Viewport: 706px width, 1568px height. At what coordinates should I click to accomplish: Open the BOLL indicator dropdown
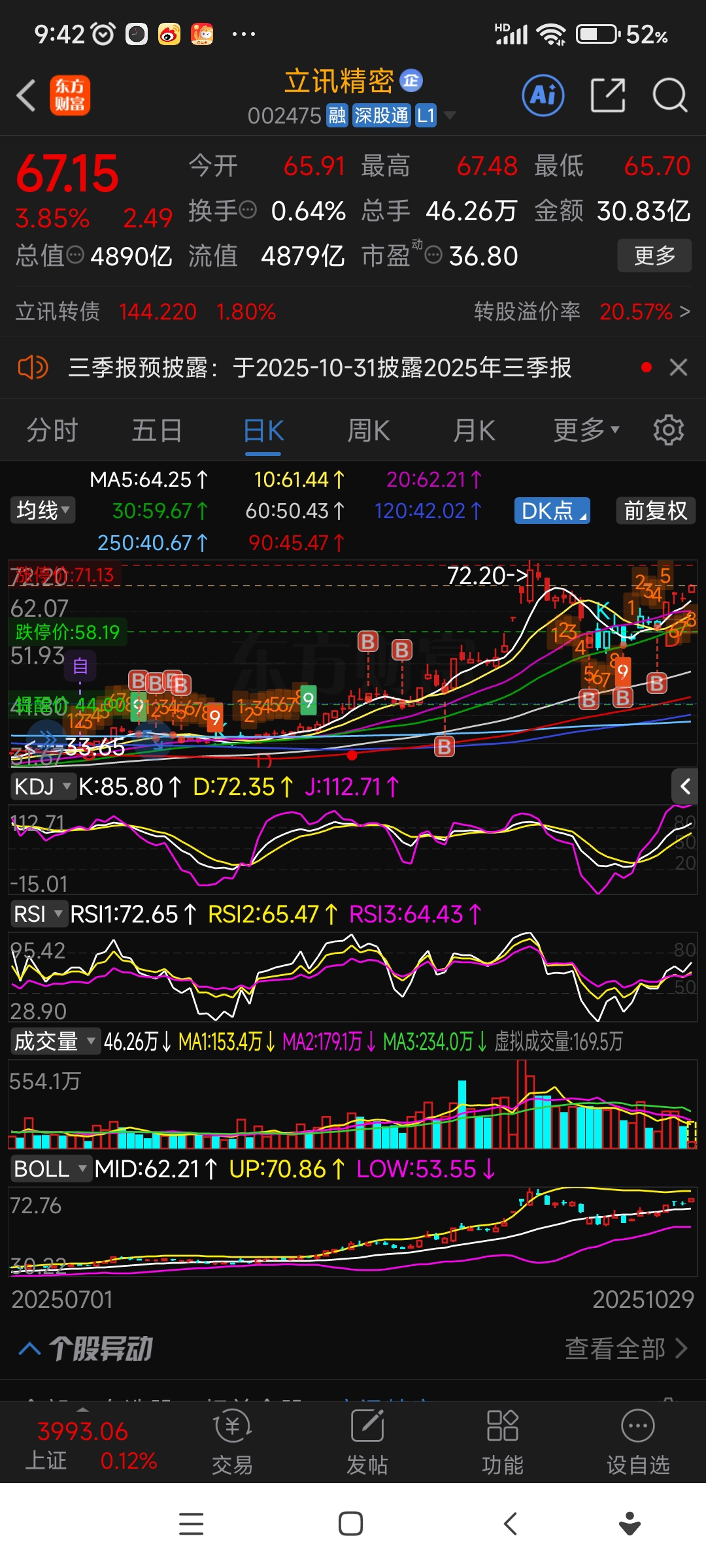click(x=51, y=1168)
